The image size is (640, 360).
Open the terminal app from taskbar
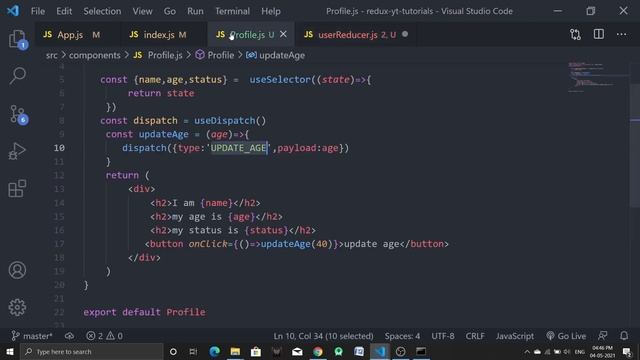click(x=421, y=351)
